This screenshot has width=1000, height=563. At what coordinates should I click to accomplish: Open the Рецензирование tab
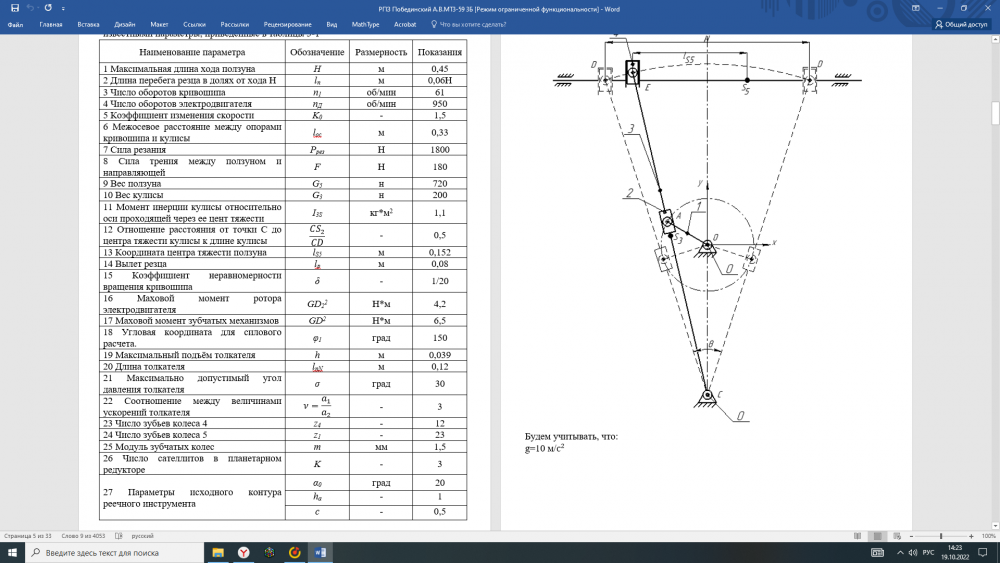click(287, 24)
